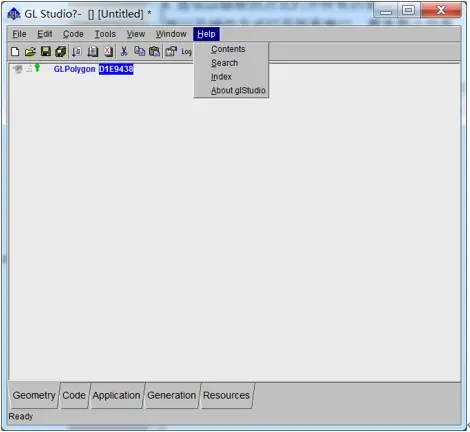Close the open Help menu

tap(206, 34)
